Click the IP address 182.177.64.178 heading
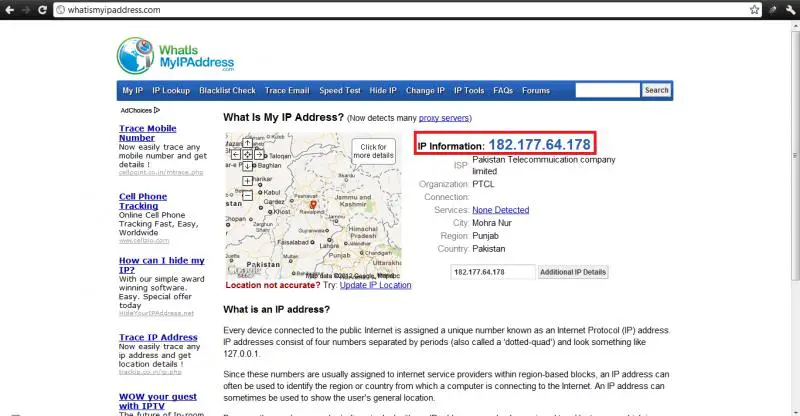Image resolution: width=800 pixels, height=416 pixels. point(539,144)
